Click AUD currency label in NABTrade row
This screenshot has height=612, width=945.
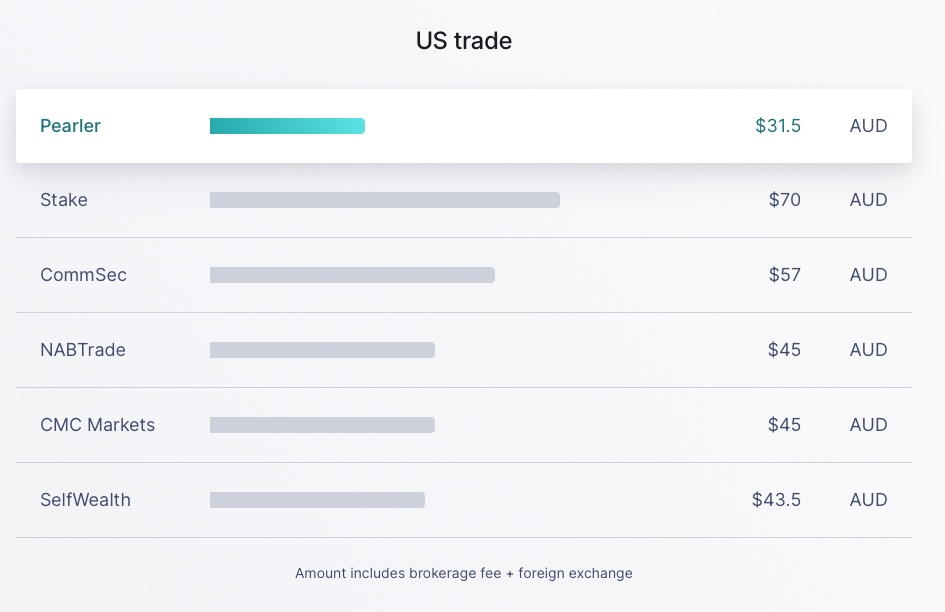click(x=868, y=350)
